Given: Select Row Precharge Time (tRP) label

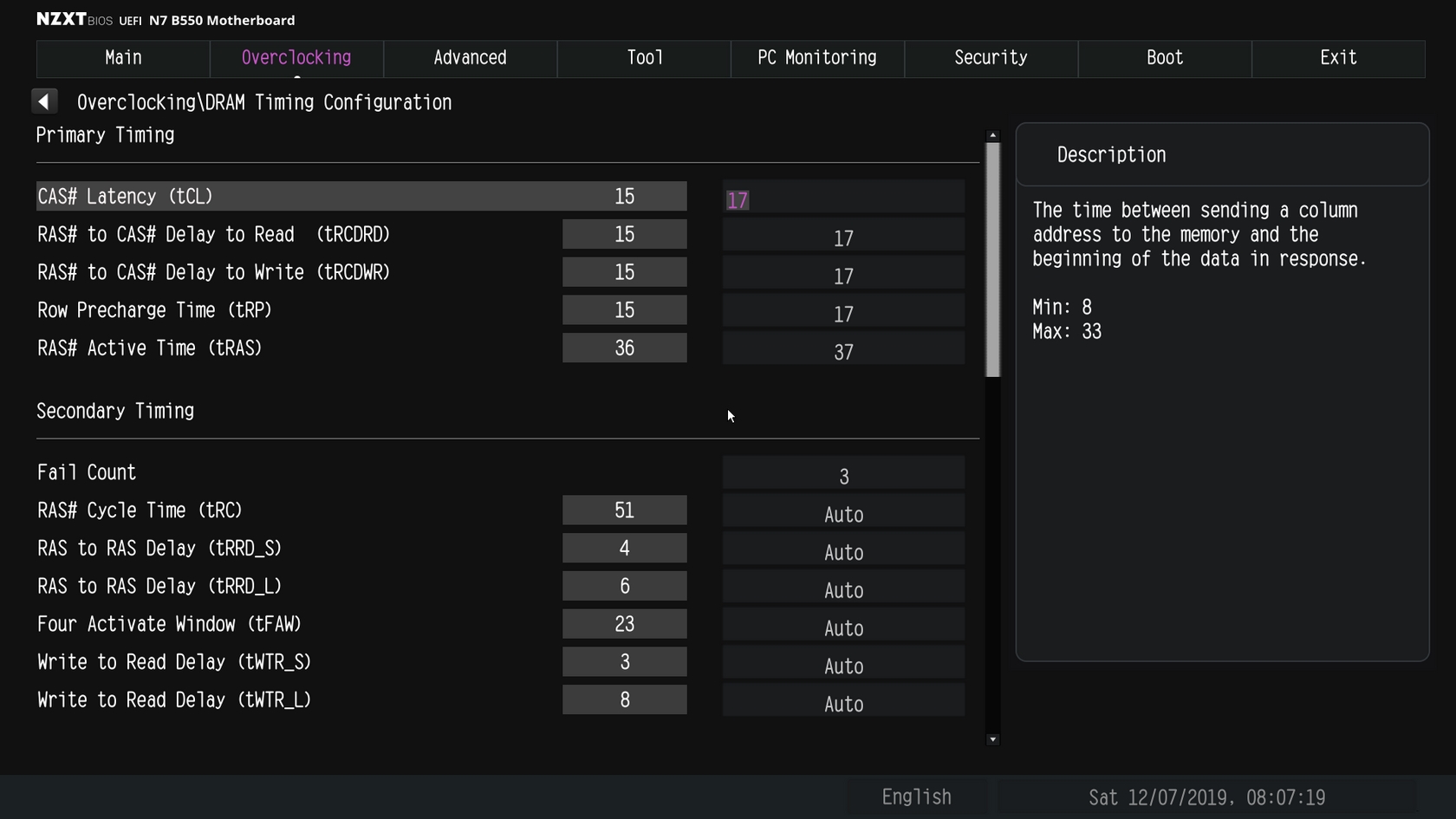Looking at the screenshot, I should click(154, 310).
